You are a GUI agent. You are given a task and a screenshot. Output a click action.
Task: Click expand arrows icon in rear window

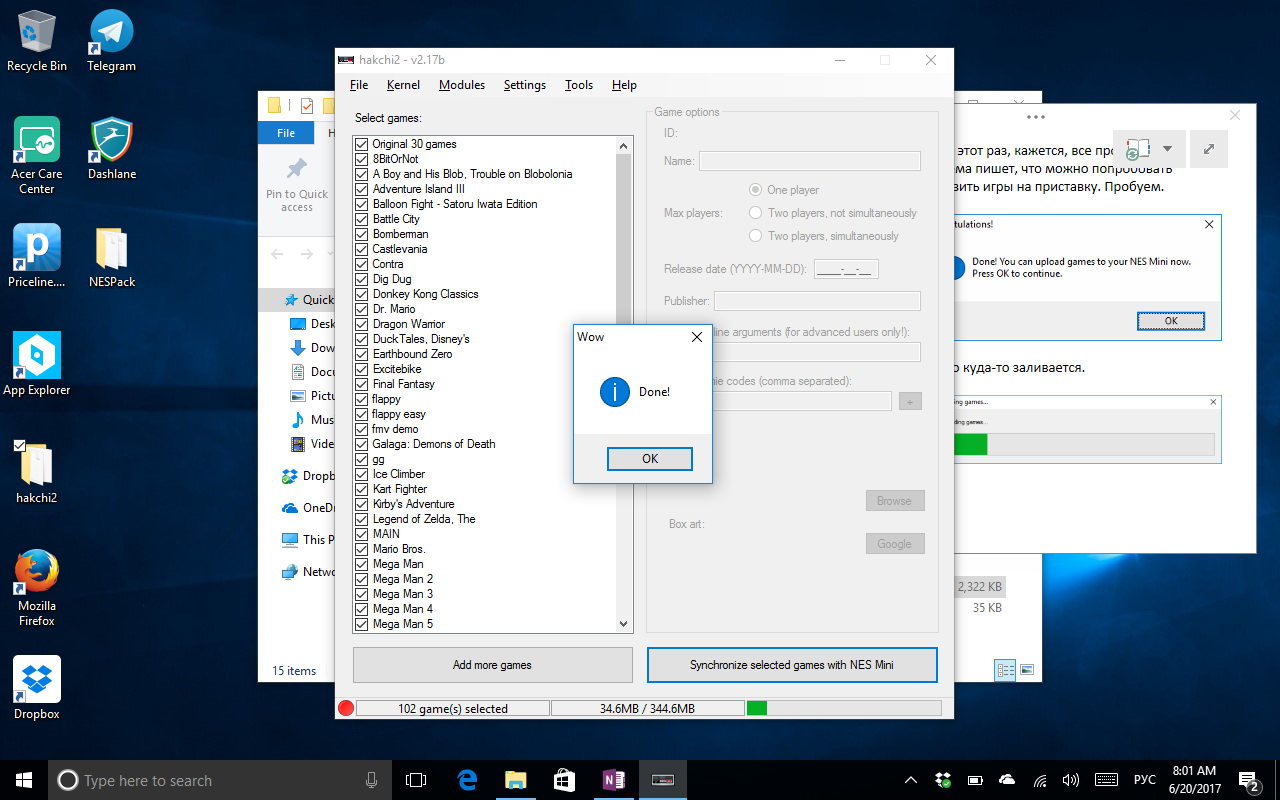(1209, 149)
